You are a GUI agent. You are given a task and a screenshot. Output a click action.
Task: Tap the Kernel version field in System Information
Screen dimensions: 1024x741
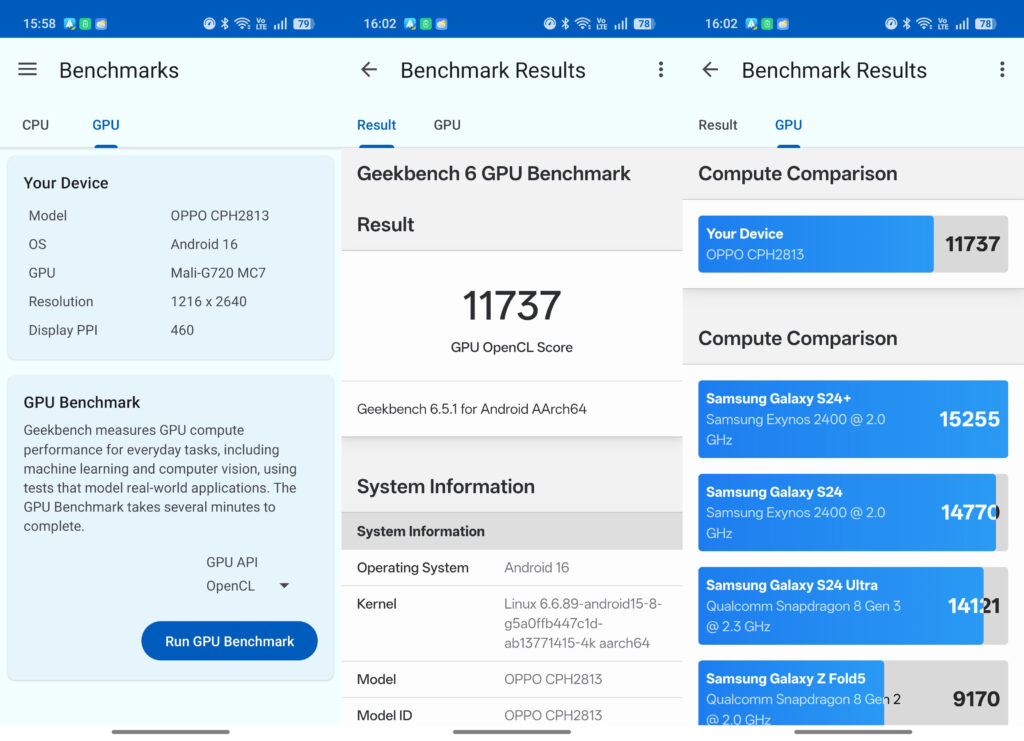[x=511, y=622]
